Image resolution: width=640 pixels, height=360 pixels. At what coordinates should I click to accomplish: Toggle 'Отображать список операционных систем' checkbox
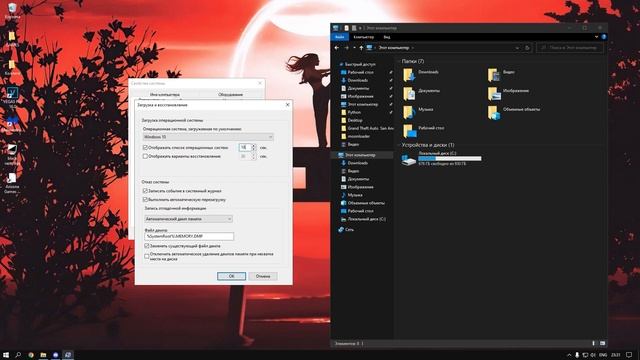coord(145,147)
